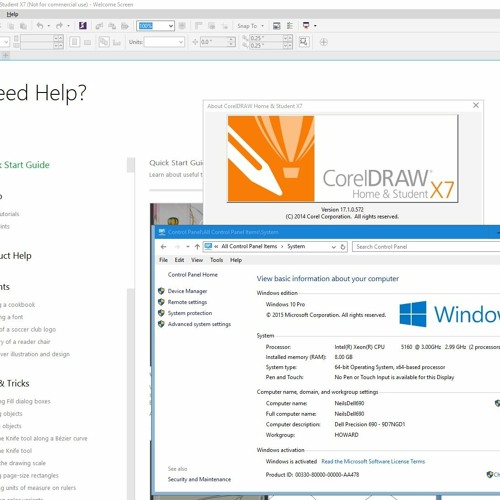Select Landscape page orientation
Image resolution: width=500 pixels, height=500 pixels.
[x=87, y=42]
